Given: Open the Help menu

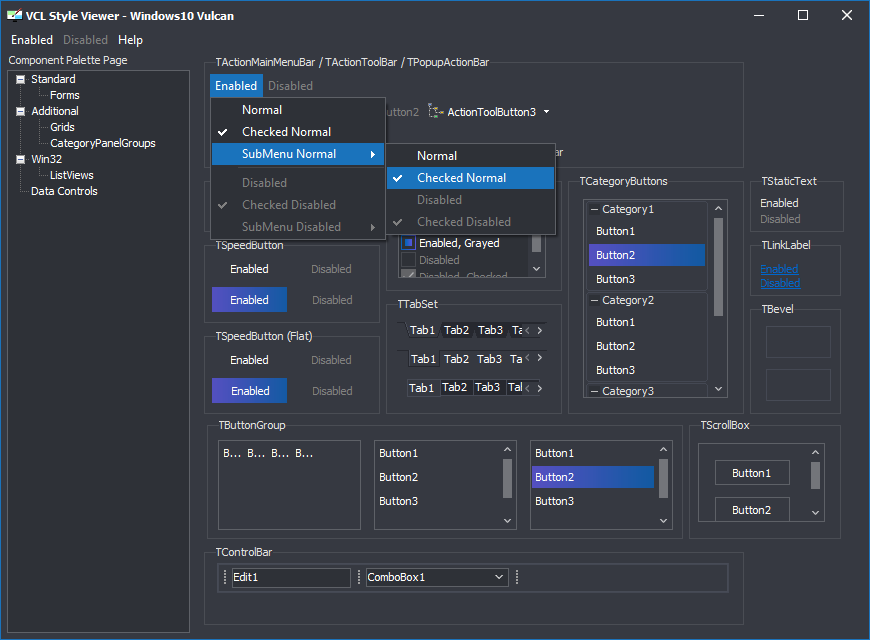Looking at the screenshot, I should tap(130, 40).
